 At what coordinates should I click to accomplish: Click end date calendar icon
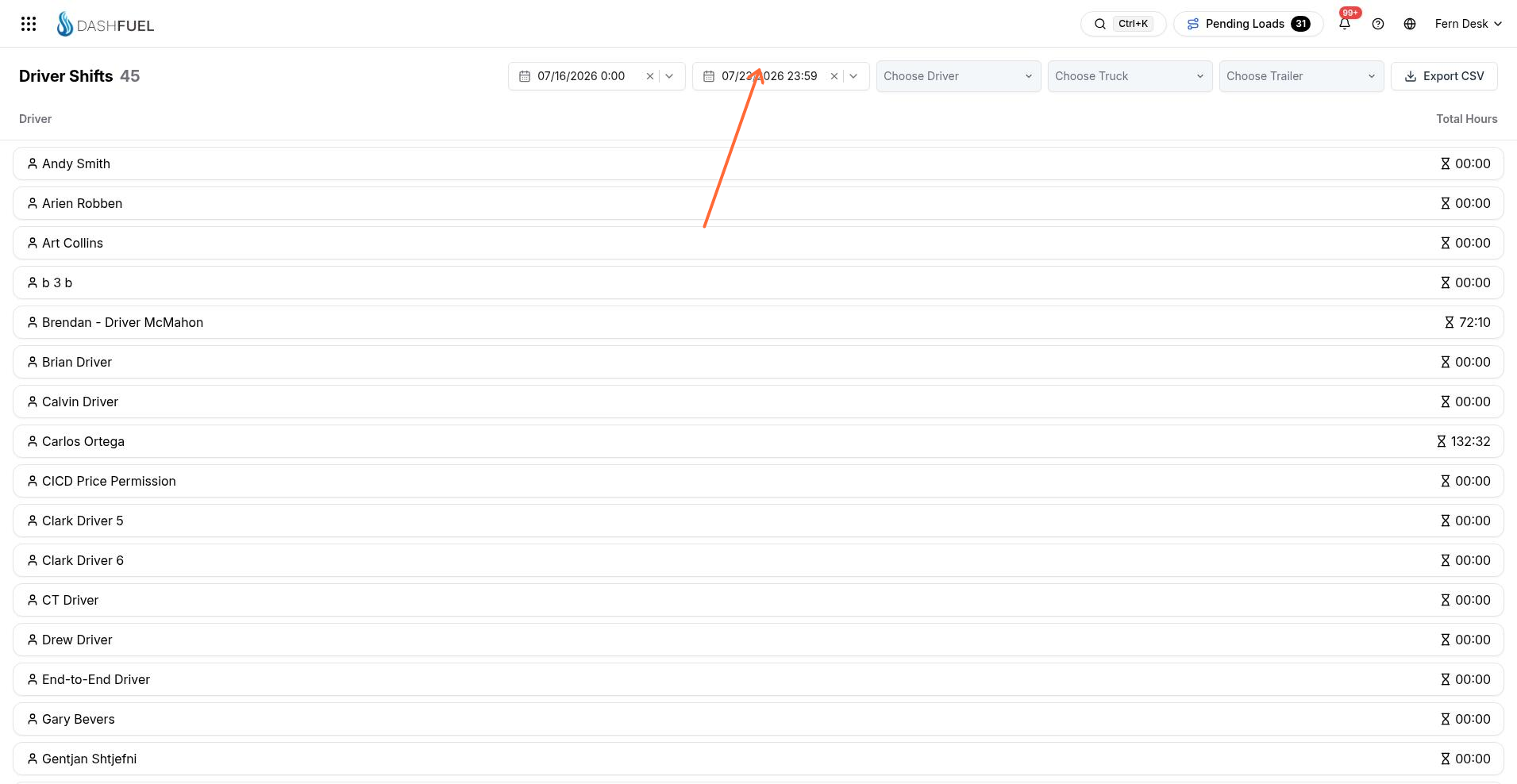(709, 76)
